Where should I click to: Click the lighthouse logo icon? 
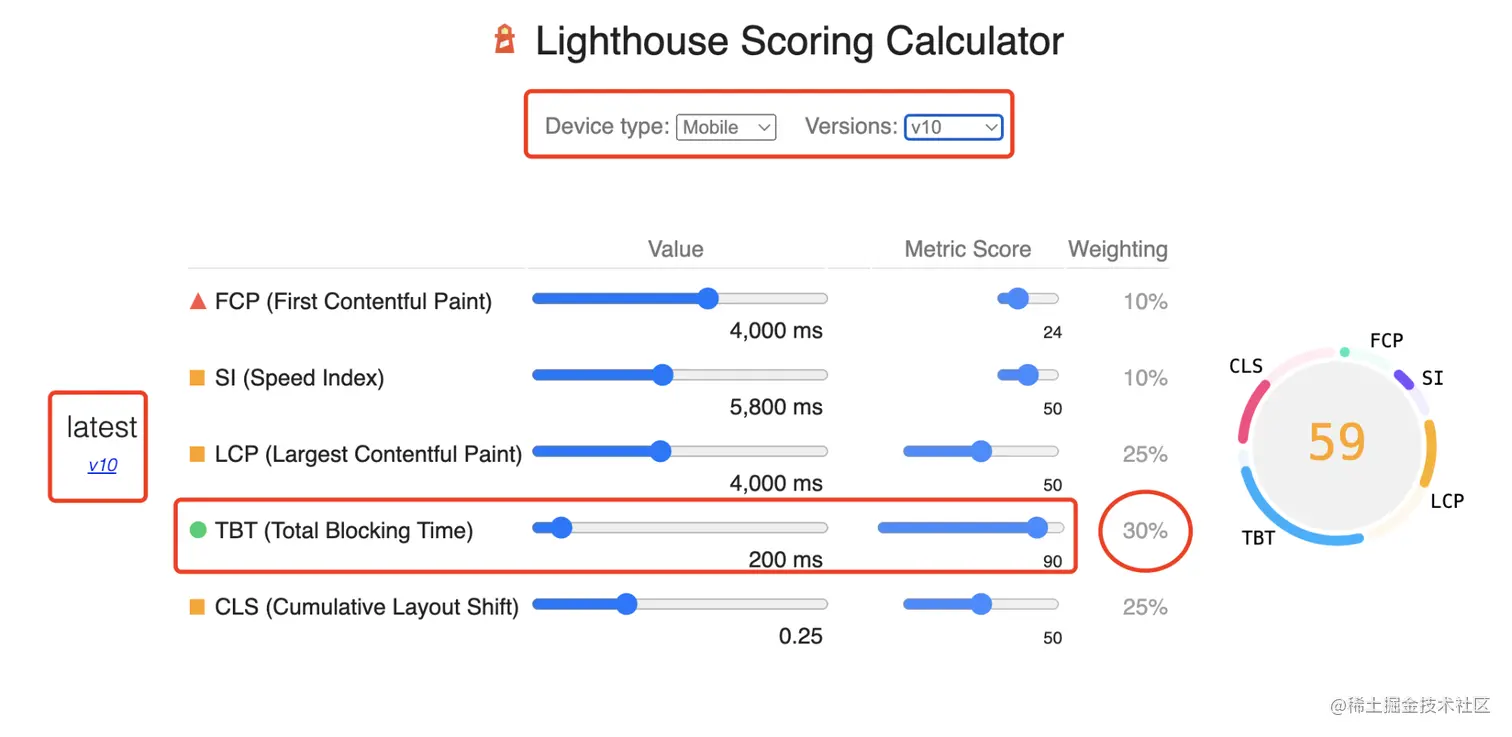point(506,40)
